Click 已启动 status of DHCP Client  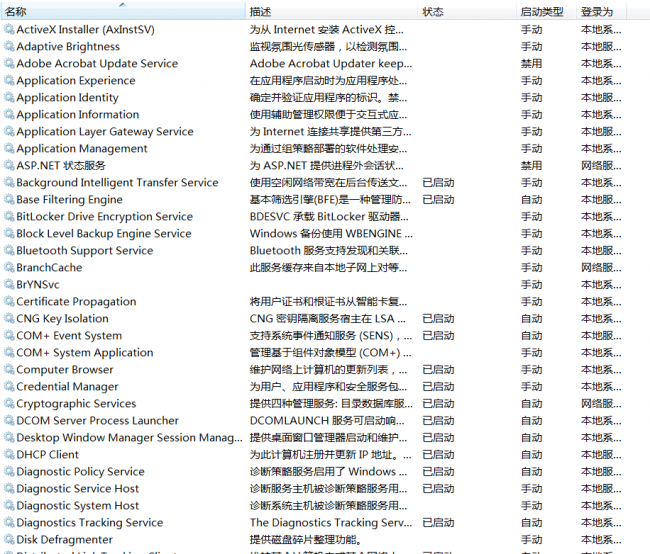click(438, 454)
